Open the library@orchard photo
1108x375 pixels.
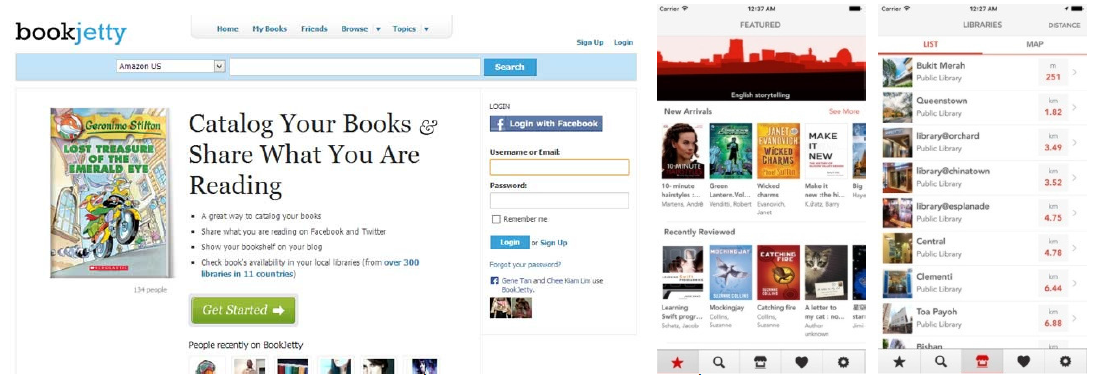897,143
